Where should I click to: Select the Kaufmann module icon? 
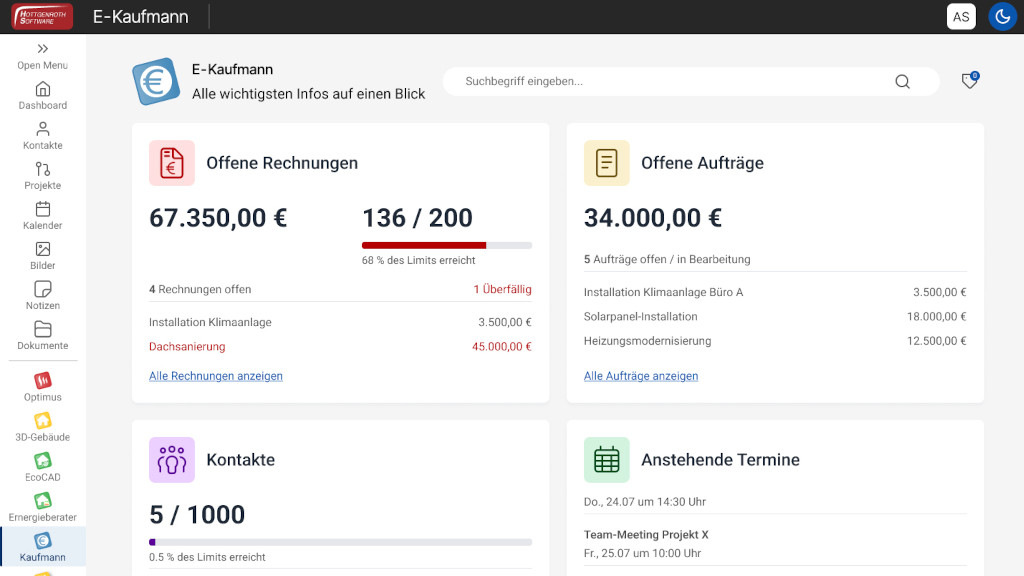point(42,546)
